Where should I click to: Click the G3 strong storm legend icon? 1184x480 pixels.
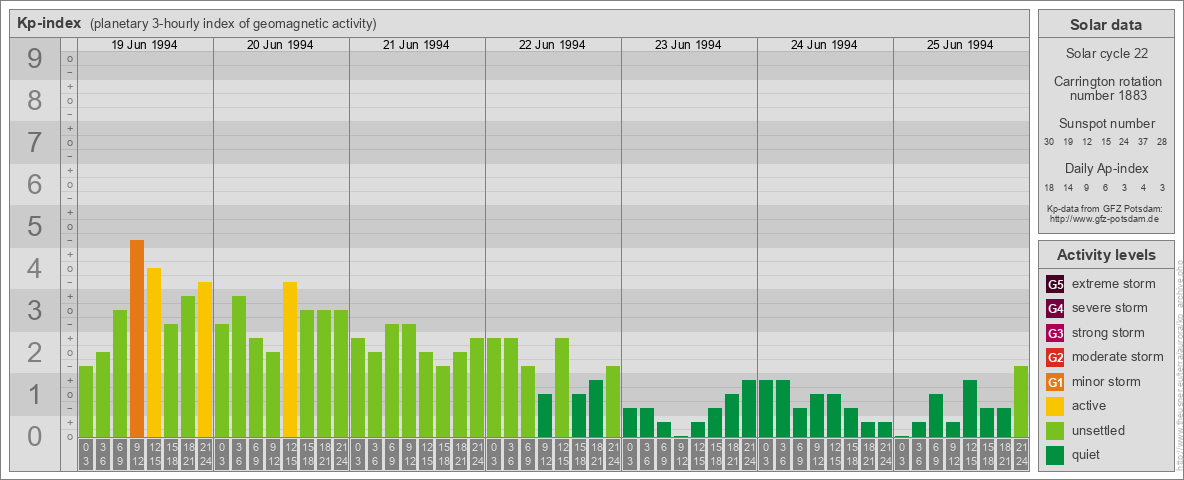pos(1056,333)
